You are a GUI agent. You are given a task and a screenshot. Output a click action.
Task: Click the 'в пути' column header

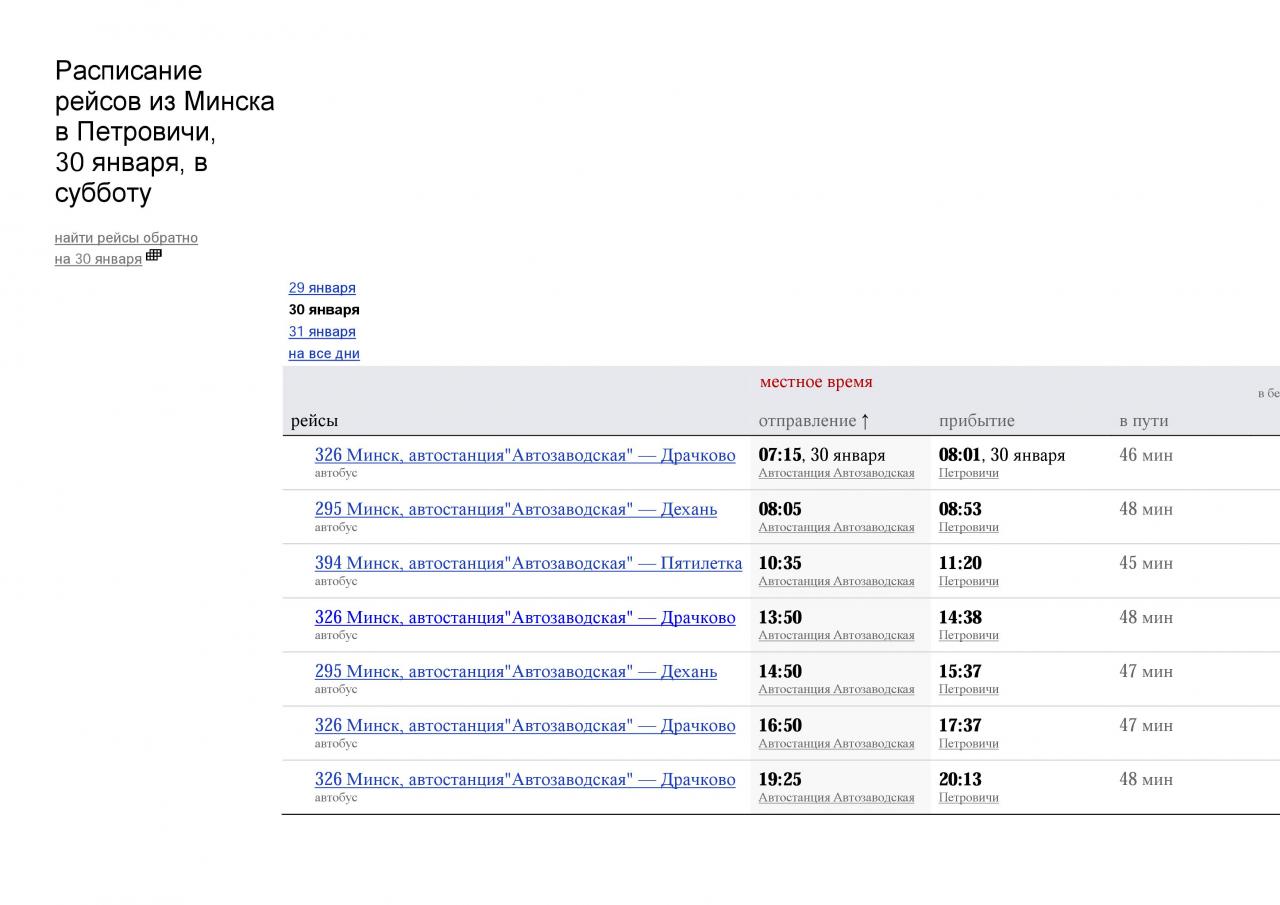point(1143,421)
